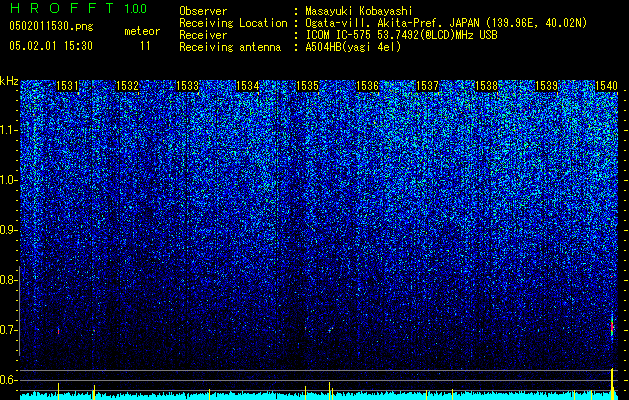The image size is (629, 400).
Task: Click the 1537 time marker
Action: (x=427, y=85)
